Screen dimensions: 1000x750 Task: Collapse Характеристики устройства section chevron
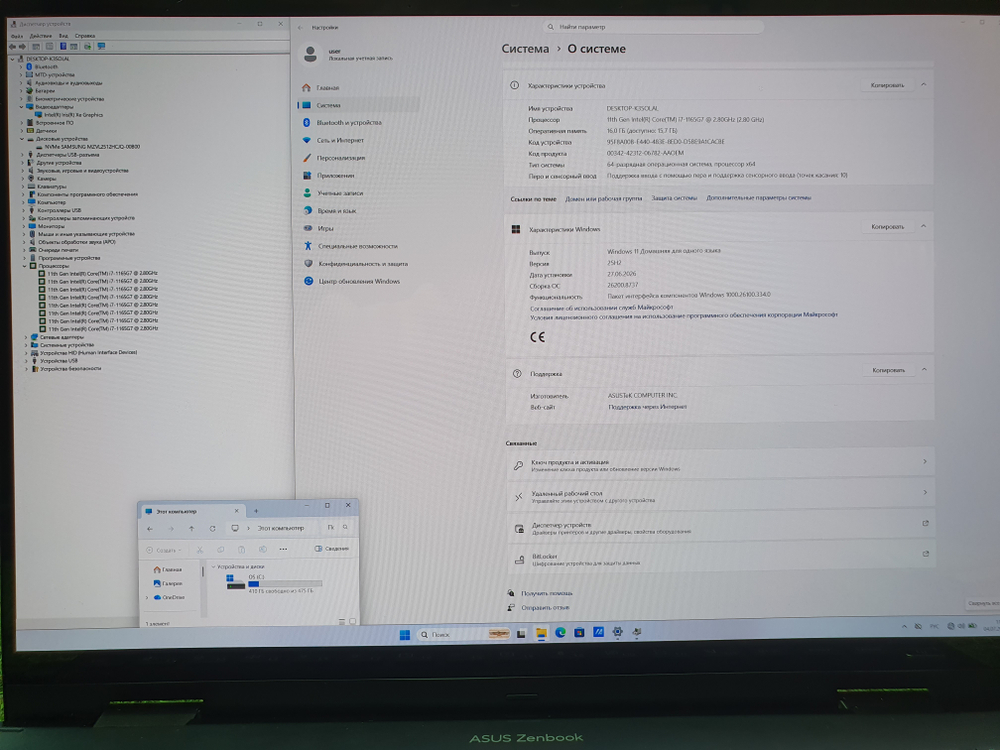923,84
